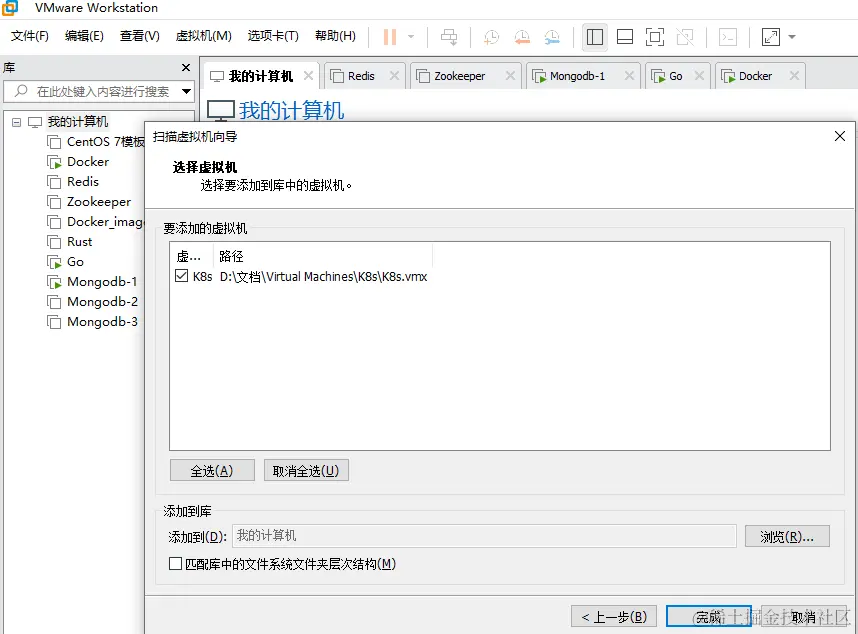
Task: Click the send Ctrl+Alt+Del toolbar icon
Action: pos(449,37)
